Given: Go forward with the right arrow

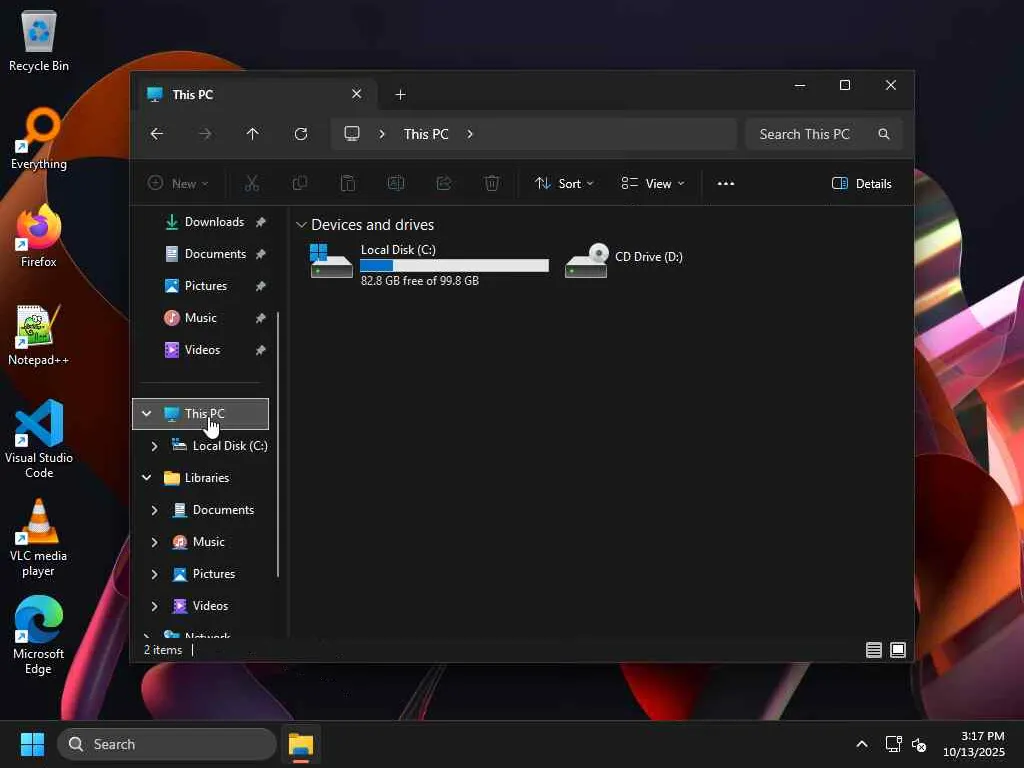Looking at the screenshot, I should pyautogui.click(x=205, y=134).
